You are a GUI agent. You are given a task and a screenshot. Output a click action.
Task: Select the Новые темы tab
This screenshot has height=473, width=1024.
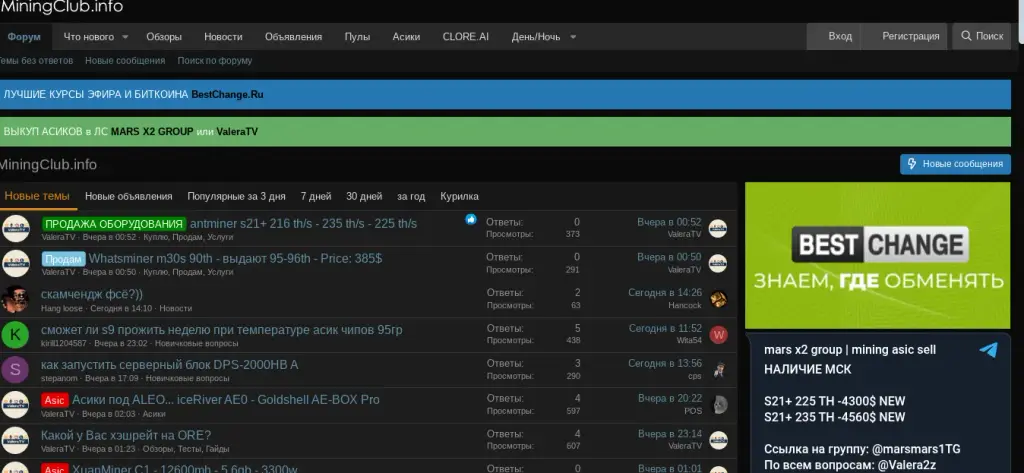point(37,196)
